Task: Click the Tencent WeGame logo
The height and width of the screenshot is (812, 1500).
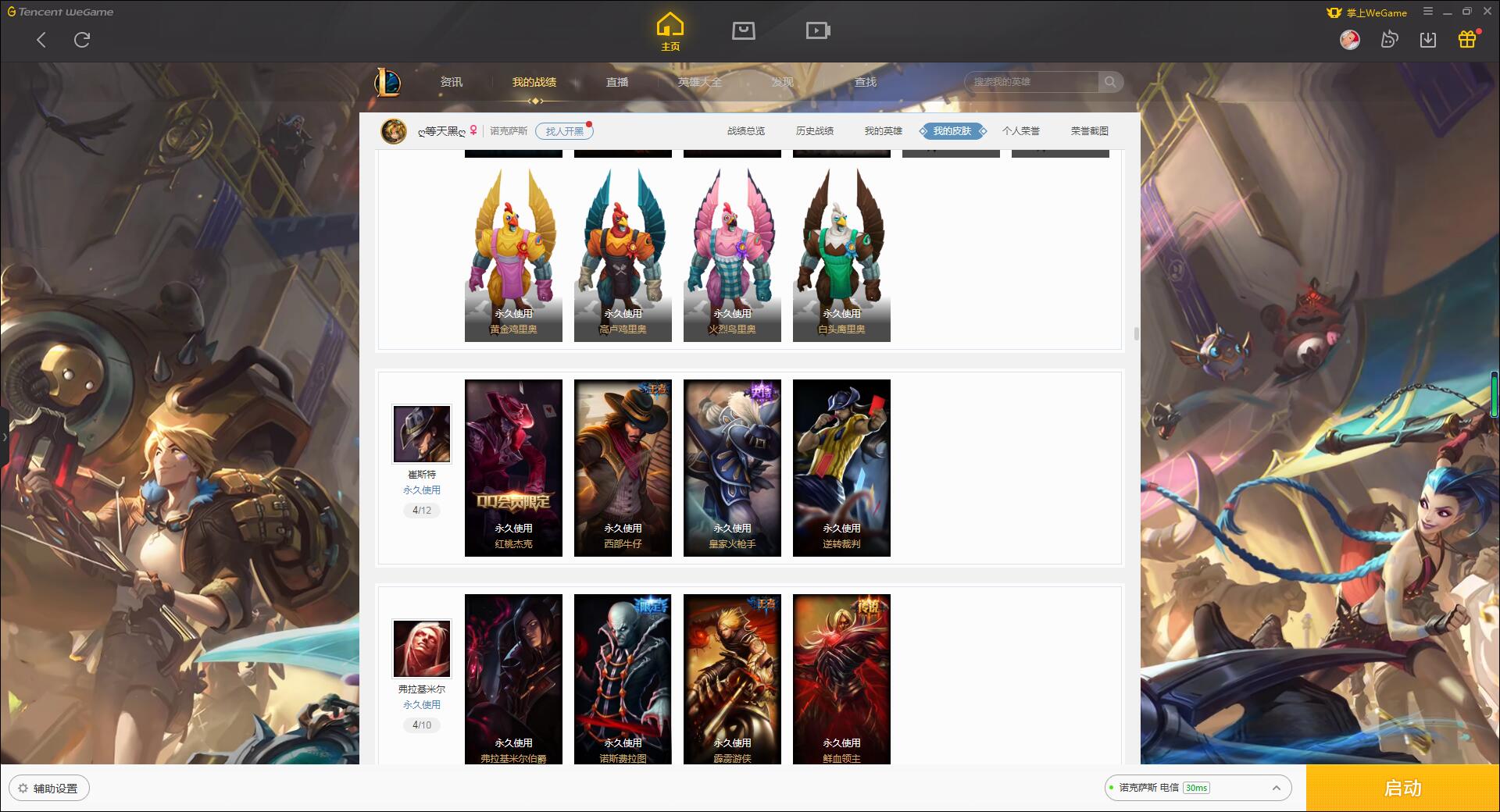Action: click(x=61, y=12)
